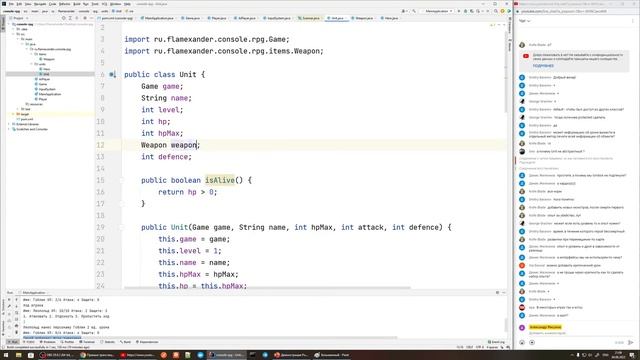Click the Build project hammer icon

[414, 11]
